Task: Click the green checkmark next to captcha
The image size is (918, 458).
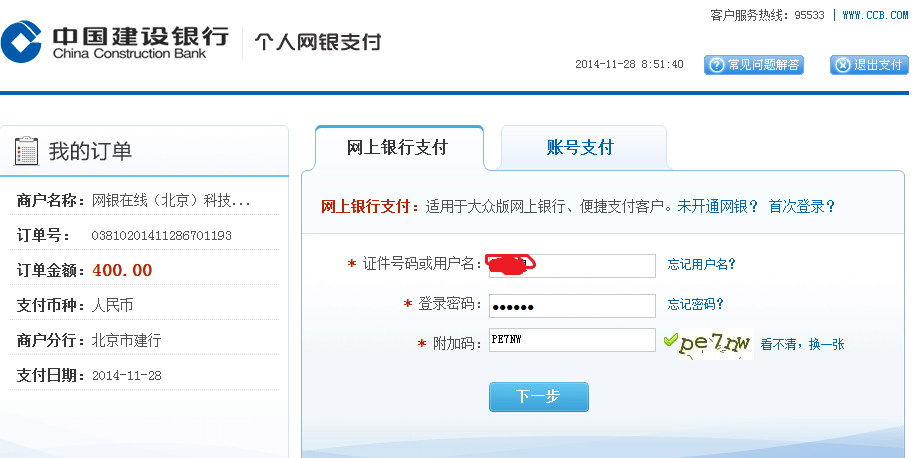Action: (x=671, y=341)
